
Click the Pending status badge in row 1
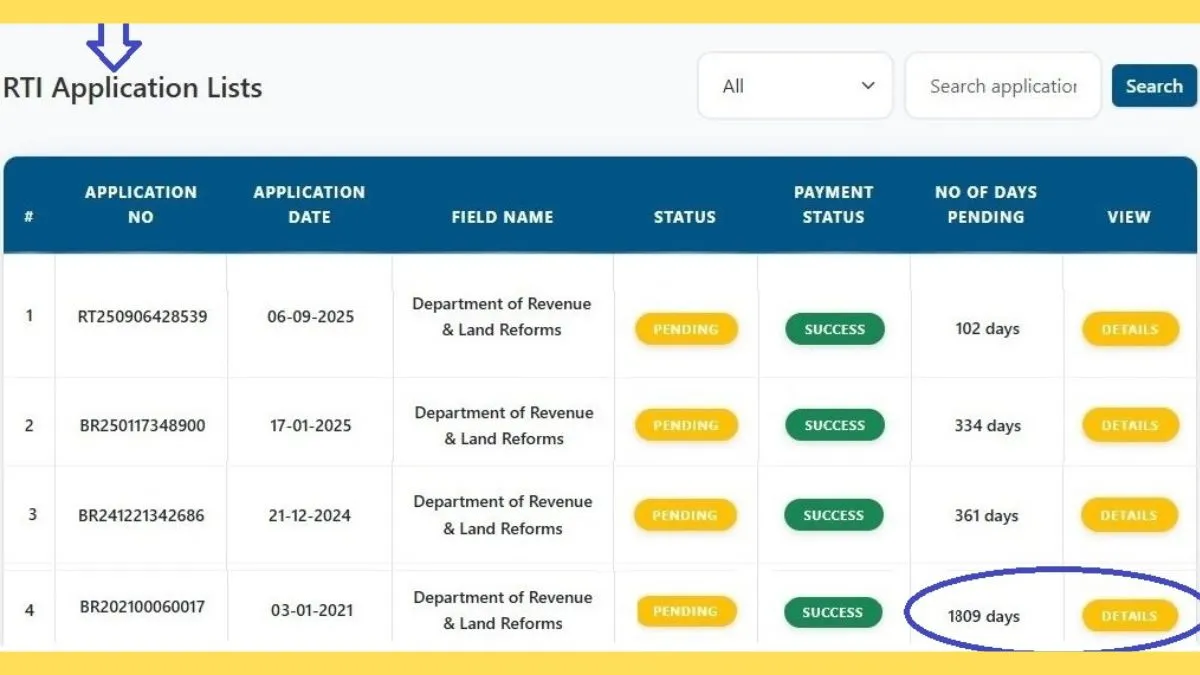(x=686, y=329)
